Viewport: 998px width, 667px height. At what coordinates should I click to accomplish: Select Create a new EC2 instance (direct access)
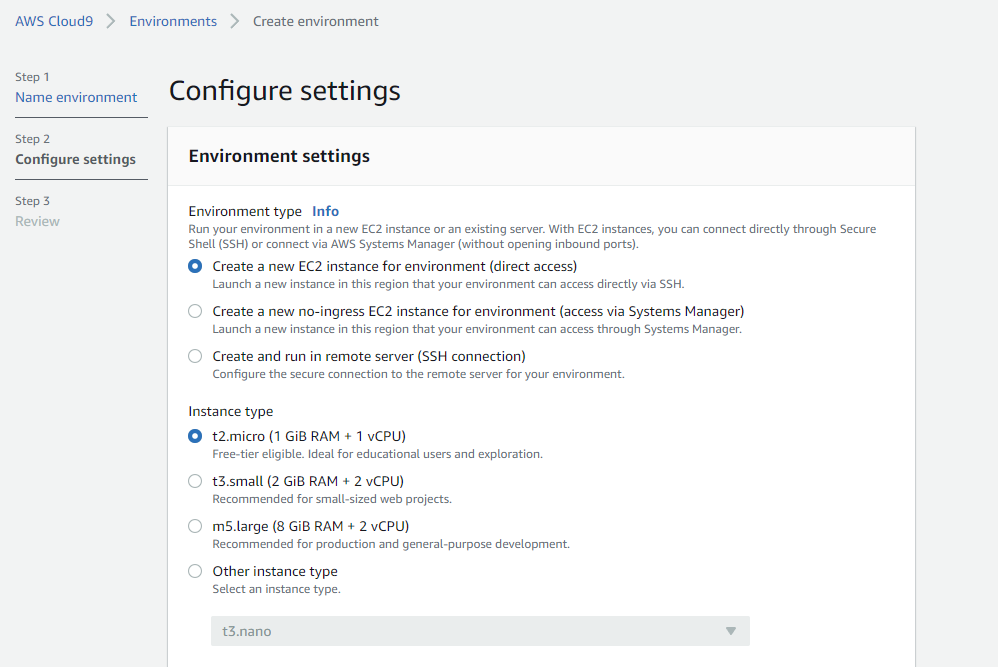coord(195,266)
